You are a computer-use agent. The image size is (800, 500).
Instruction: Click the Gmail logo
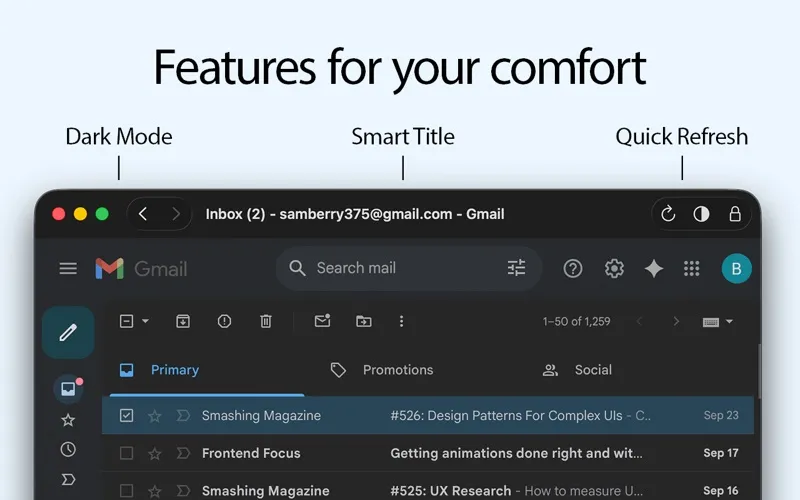pyautogui.click(x=141, y=268)
